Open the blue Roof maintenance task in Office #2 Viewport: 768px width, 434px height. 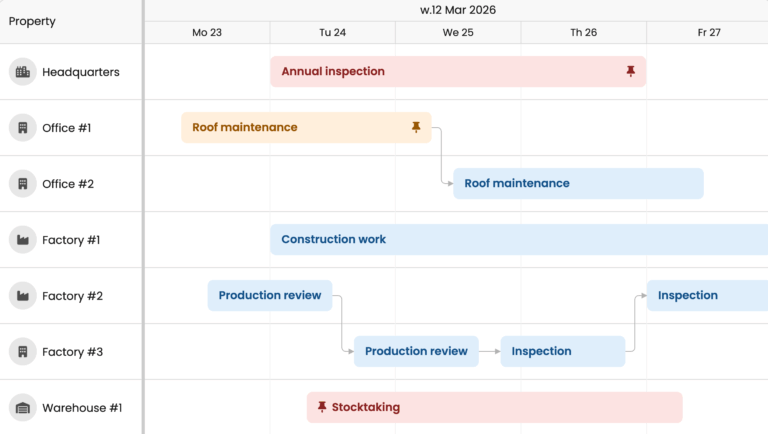coord(578,184)
